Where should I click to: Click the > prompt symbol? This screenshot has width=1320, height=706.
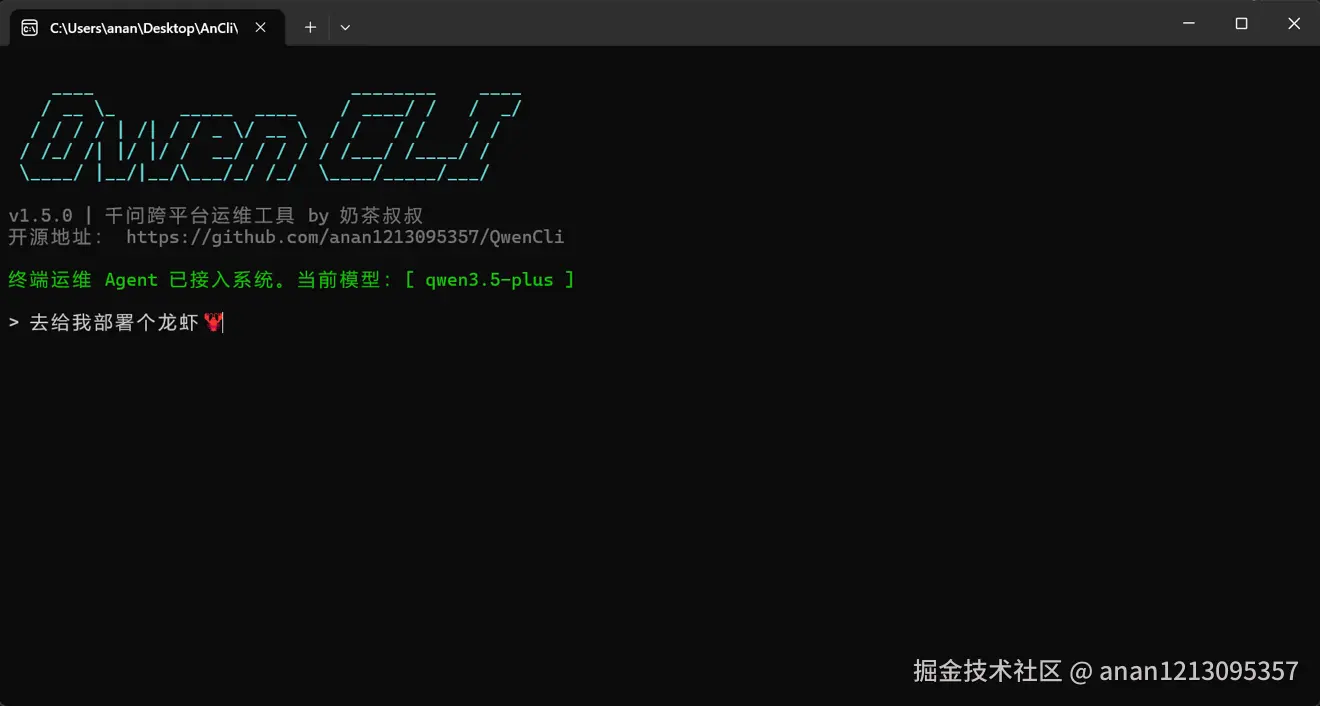pyautogui.click(x=12, y=322)
